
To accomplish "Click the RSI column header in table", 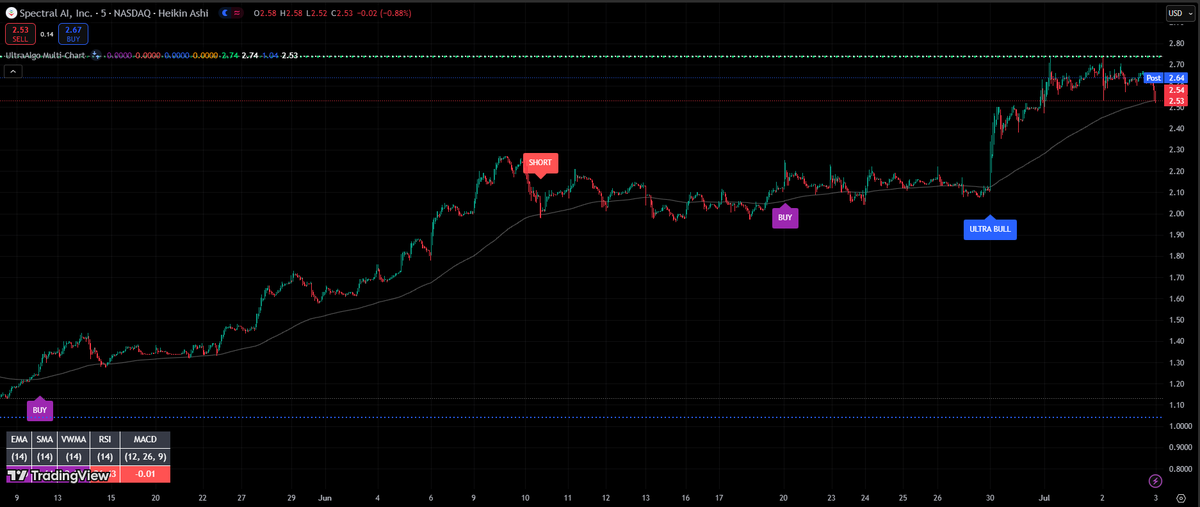I will (x=105, y=439).
